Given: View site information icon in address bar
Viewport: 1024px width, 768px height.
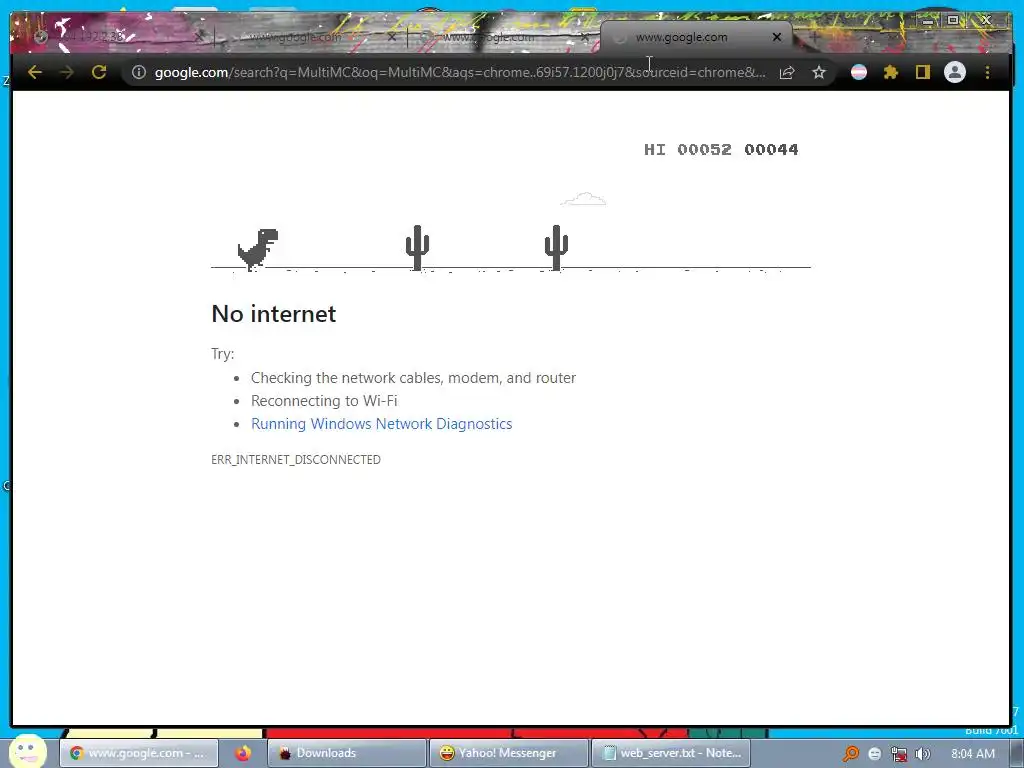Looking at the screenshot, I should pos(138,72).
